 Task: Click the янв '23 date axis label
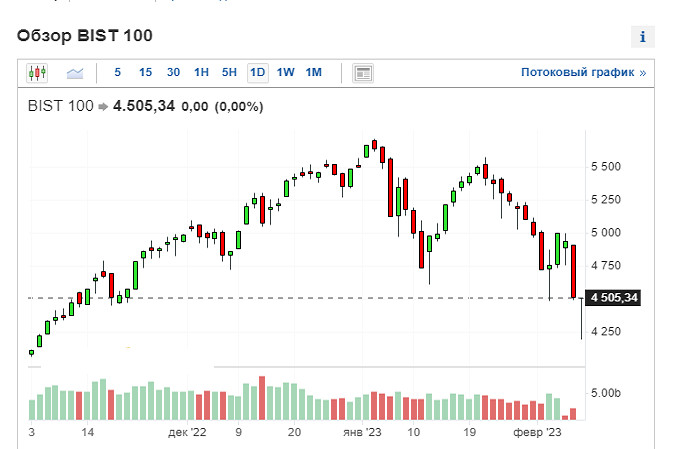point(362,433)
